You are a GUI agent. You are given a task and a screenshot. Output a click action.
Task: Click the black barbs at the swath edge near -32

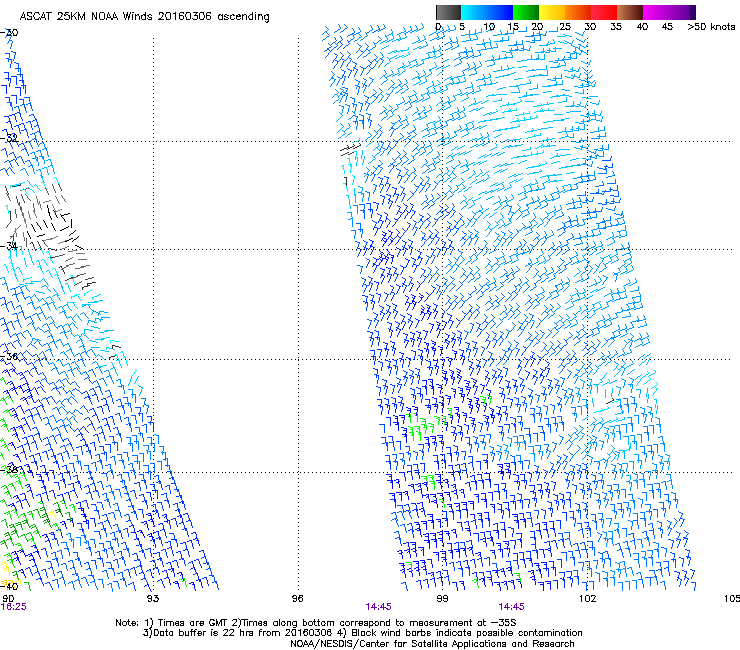[350, 150]
